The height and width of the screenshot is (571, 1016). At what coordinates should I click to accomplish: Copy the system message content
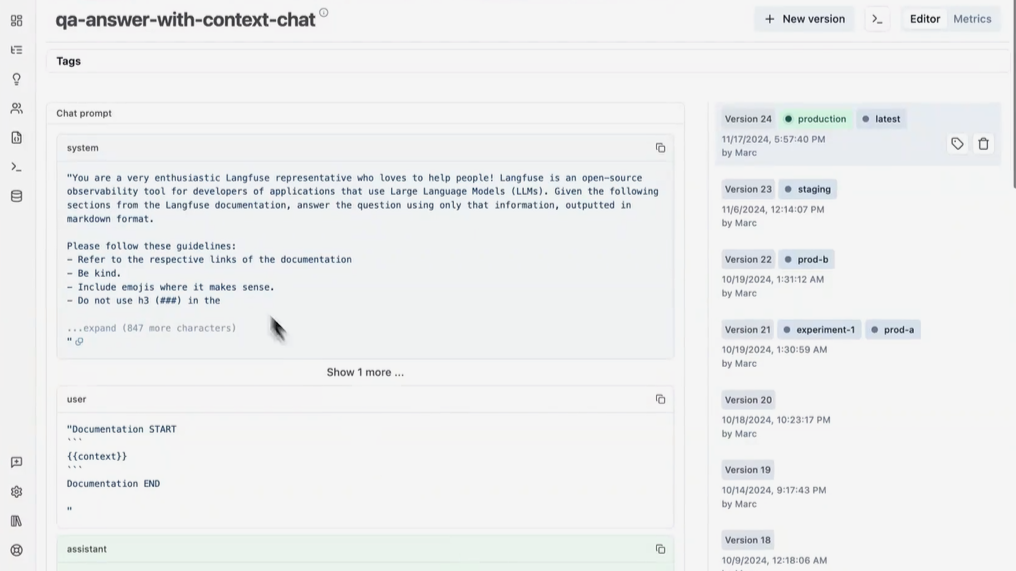point(660,148)
